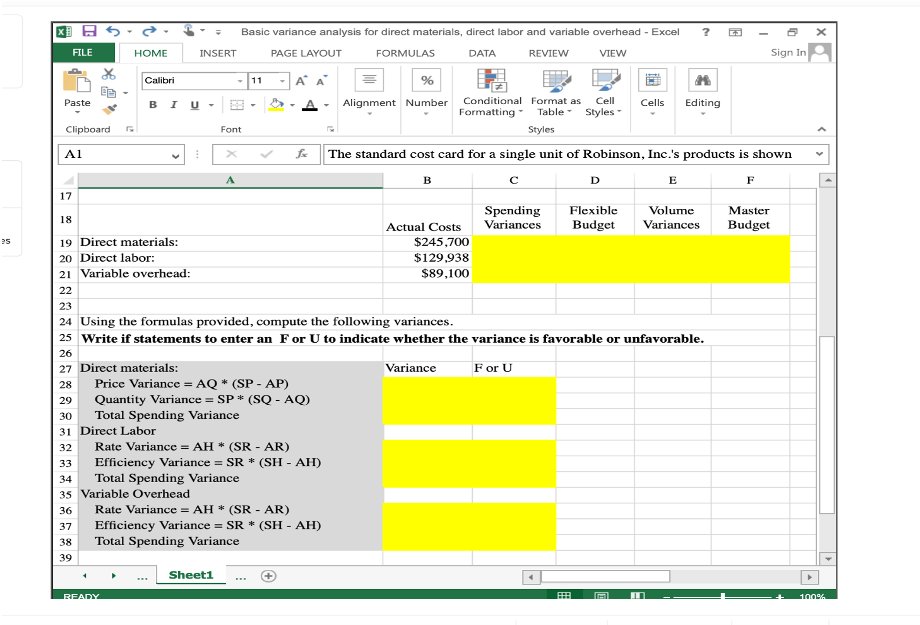Switch to the FORMULAS ribbon tab
920x625 pixels.
tap(403, 53)
